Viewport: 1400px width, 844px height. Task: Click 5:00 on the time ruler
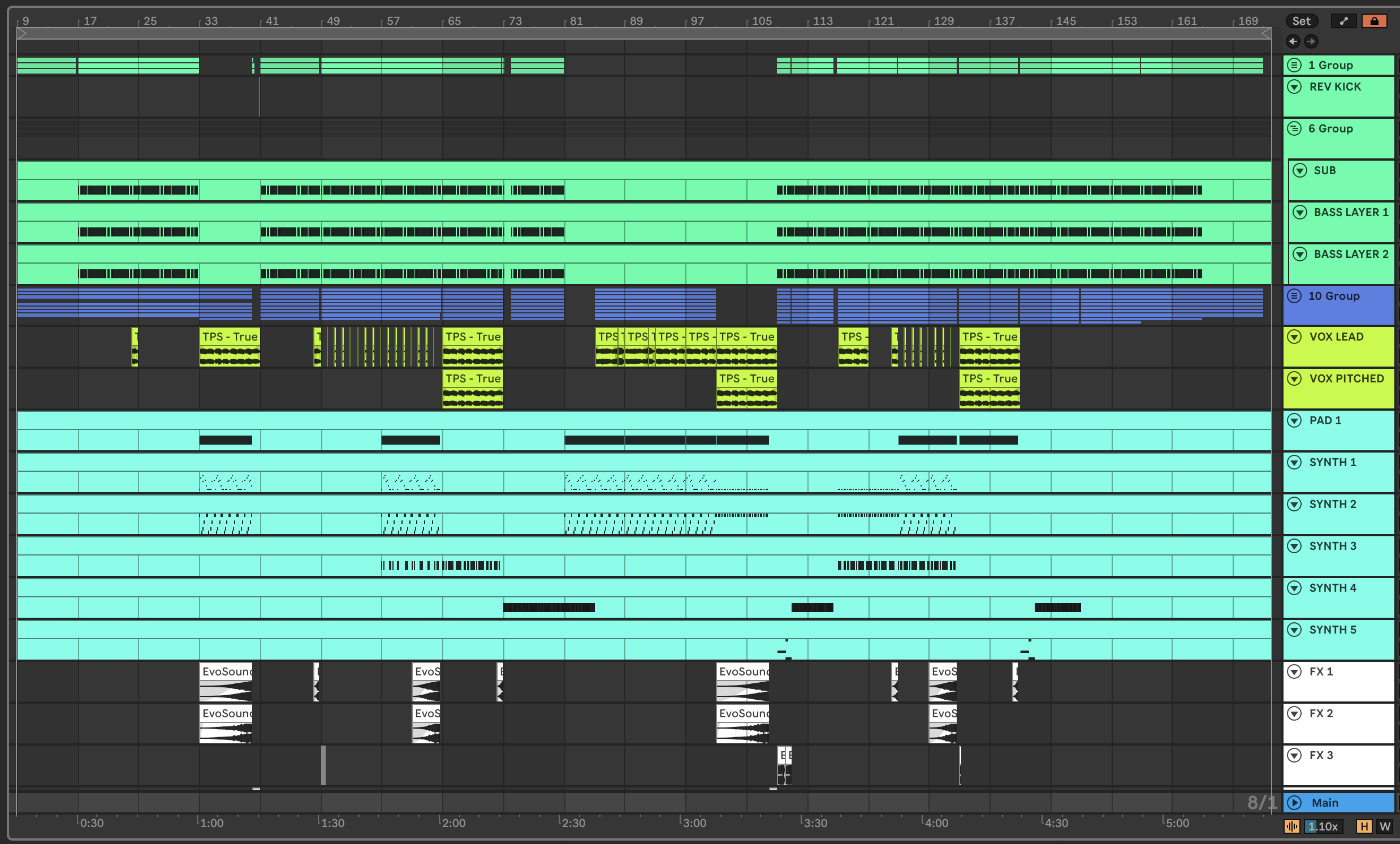(1177, 823)
